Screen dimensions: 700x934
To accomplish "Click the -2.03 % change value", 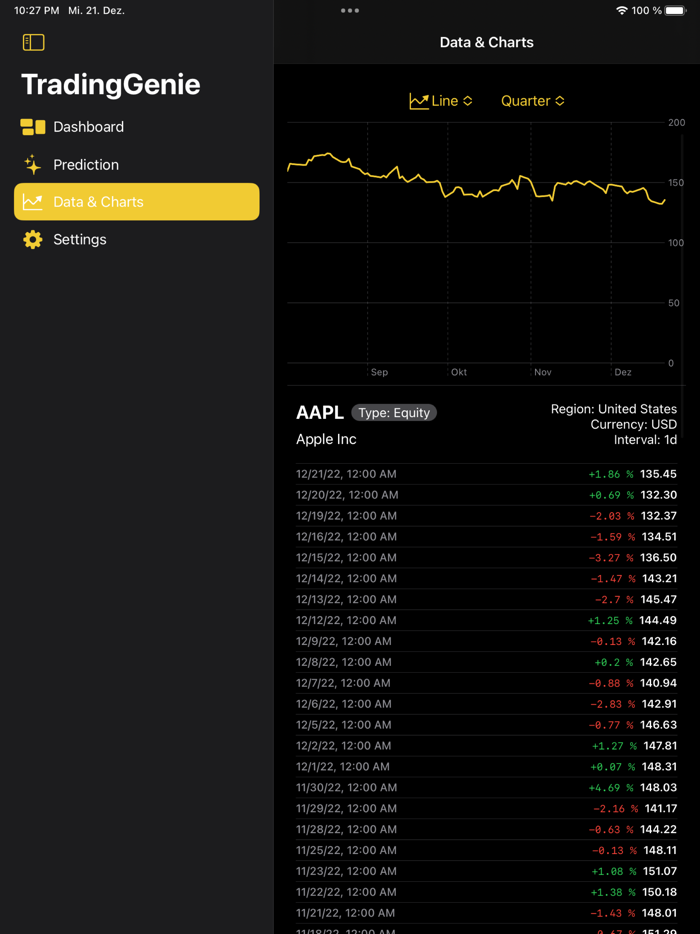I will [x=612, y=516].
